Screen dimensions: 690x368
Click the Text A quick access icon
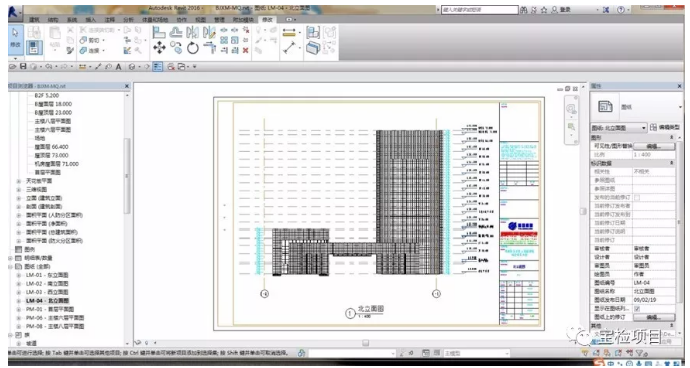pos(118,67)
